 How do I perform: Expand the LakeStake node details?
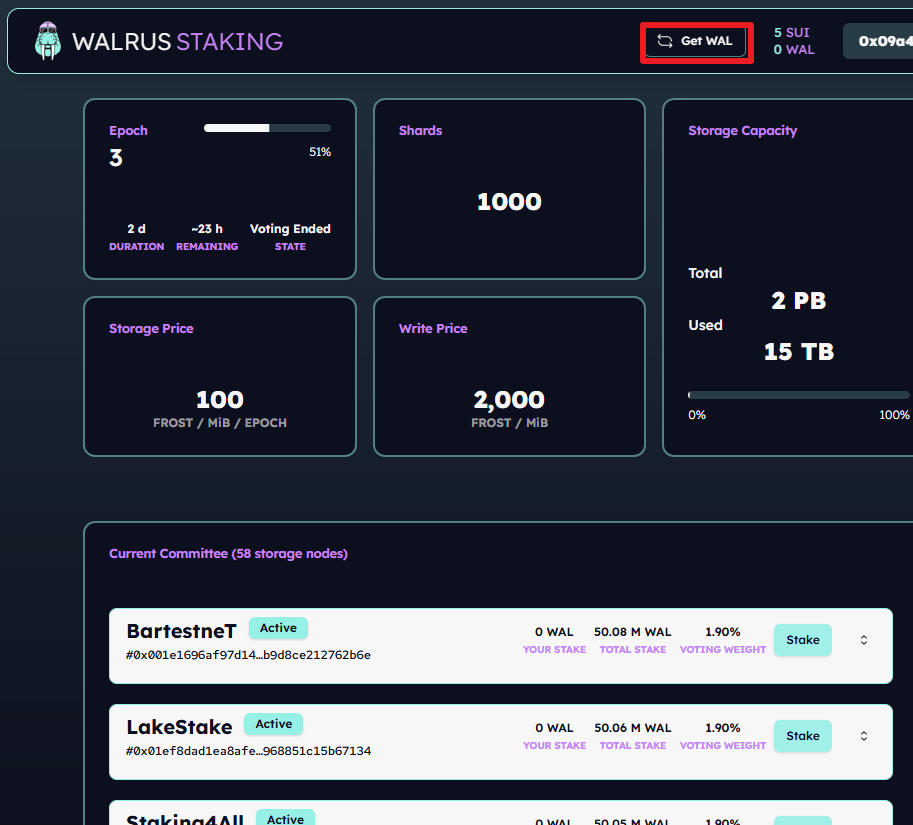864,736
